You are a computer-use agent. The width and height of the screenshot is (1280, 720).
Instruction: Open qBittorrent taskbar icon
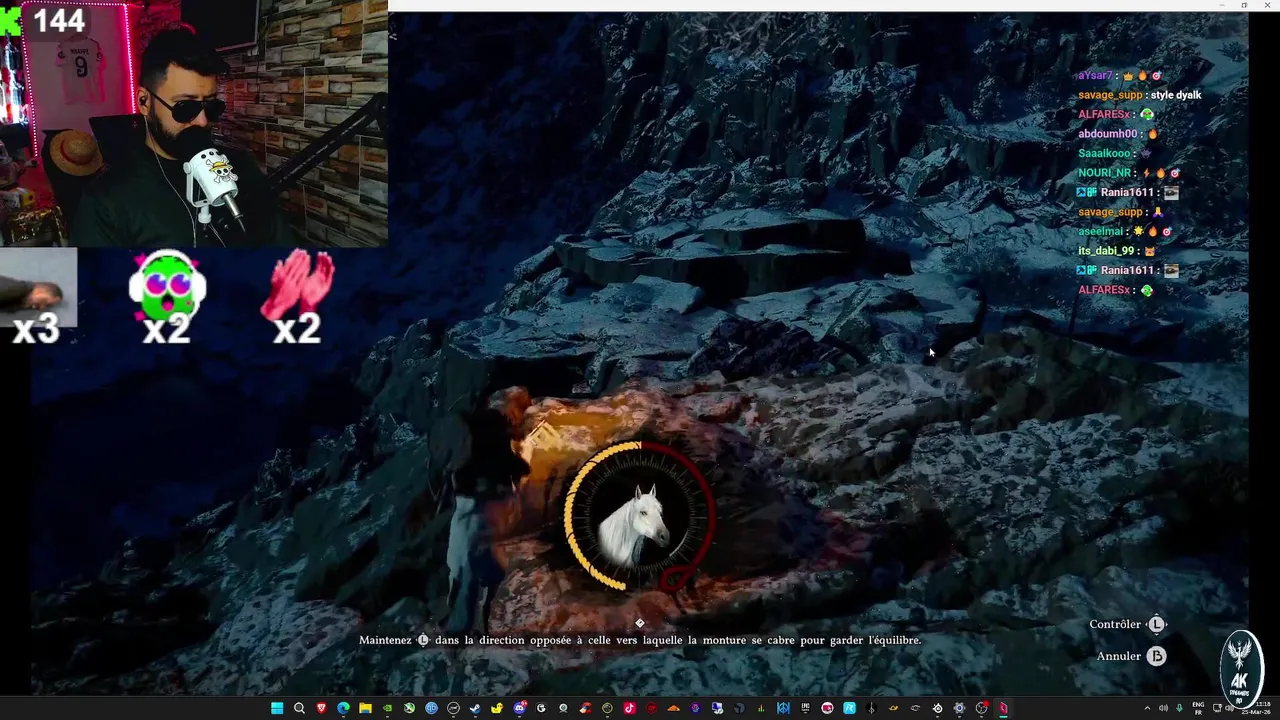click(x=431, y=708)
